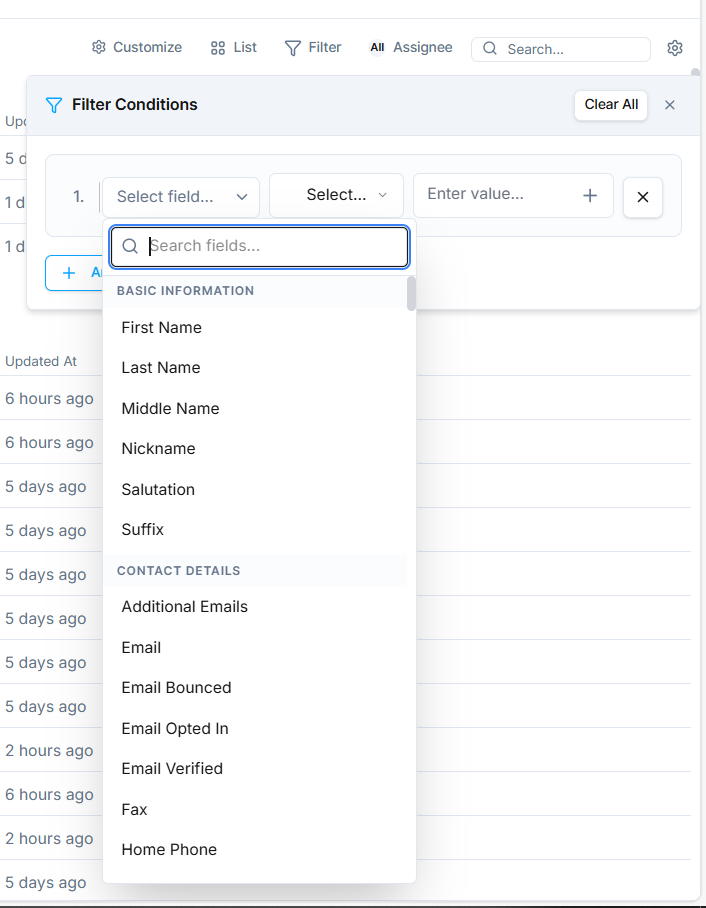Image resolution: width=706 pixels, height=908 pixels.
Task: Expand the Select field dropdown
Action: 181,197
